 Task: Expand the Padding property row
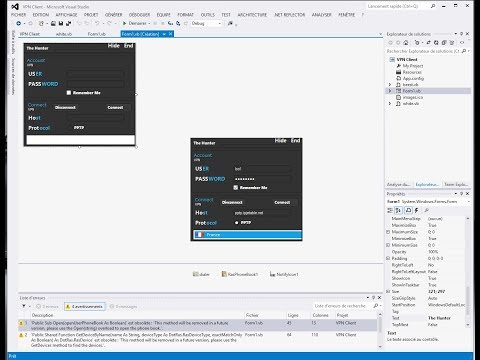[x=388, y=258]
